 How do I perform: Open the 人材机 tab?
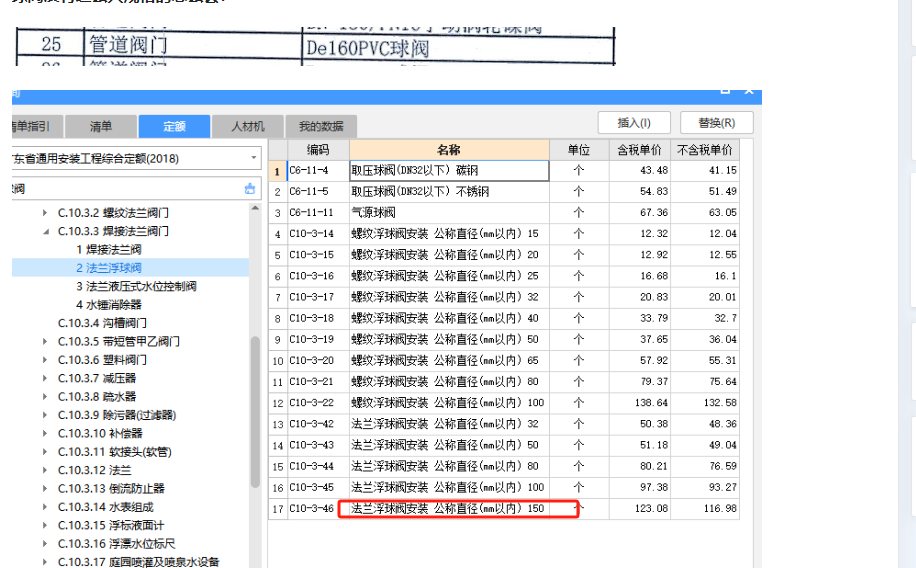tap(248, 126)
